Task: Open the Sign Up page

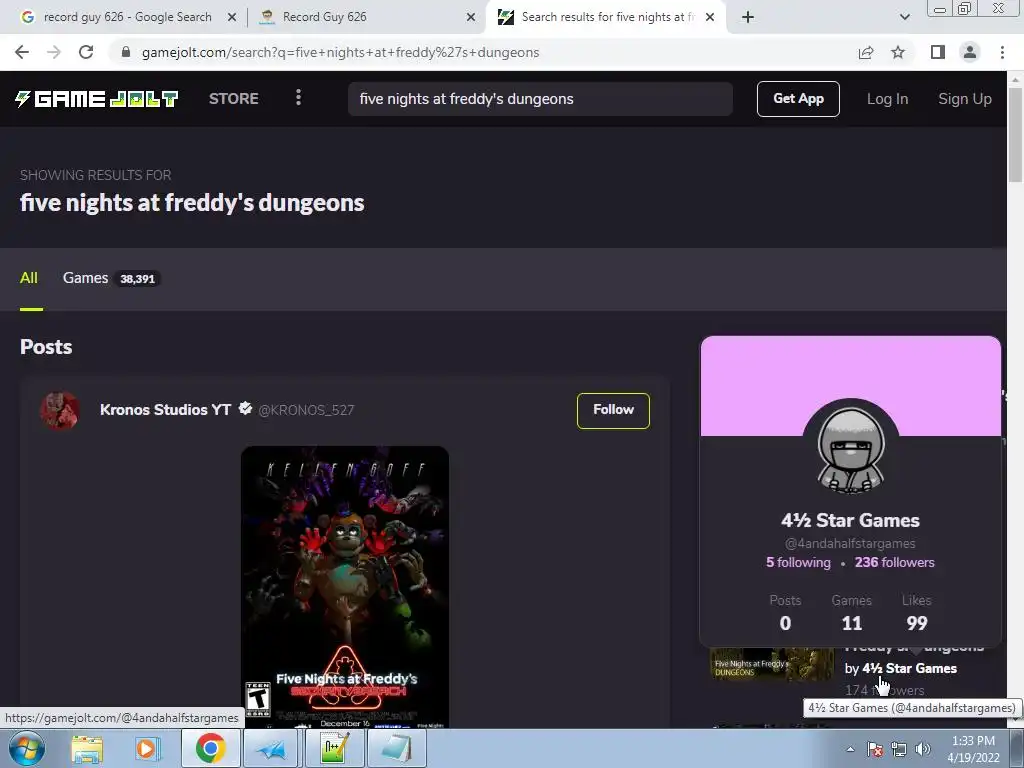Action: (x=965, y=99)
